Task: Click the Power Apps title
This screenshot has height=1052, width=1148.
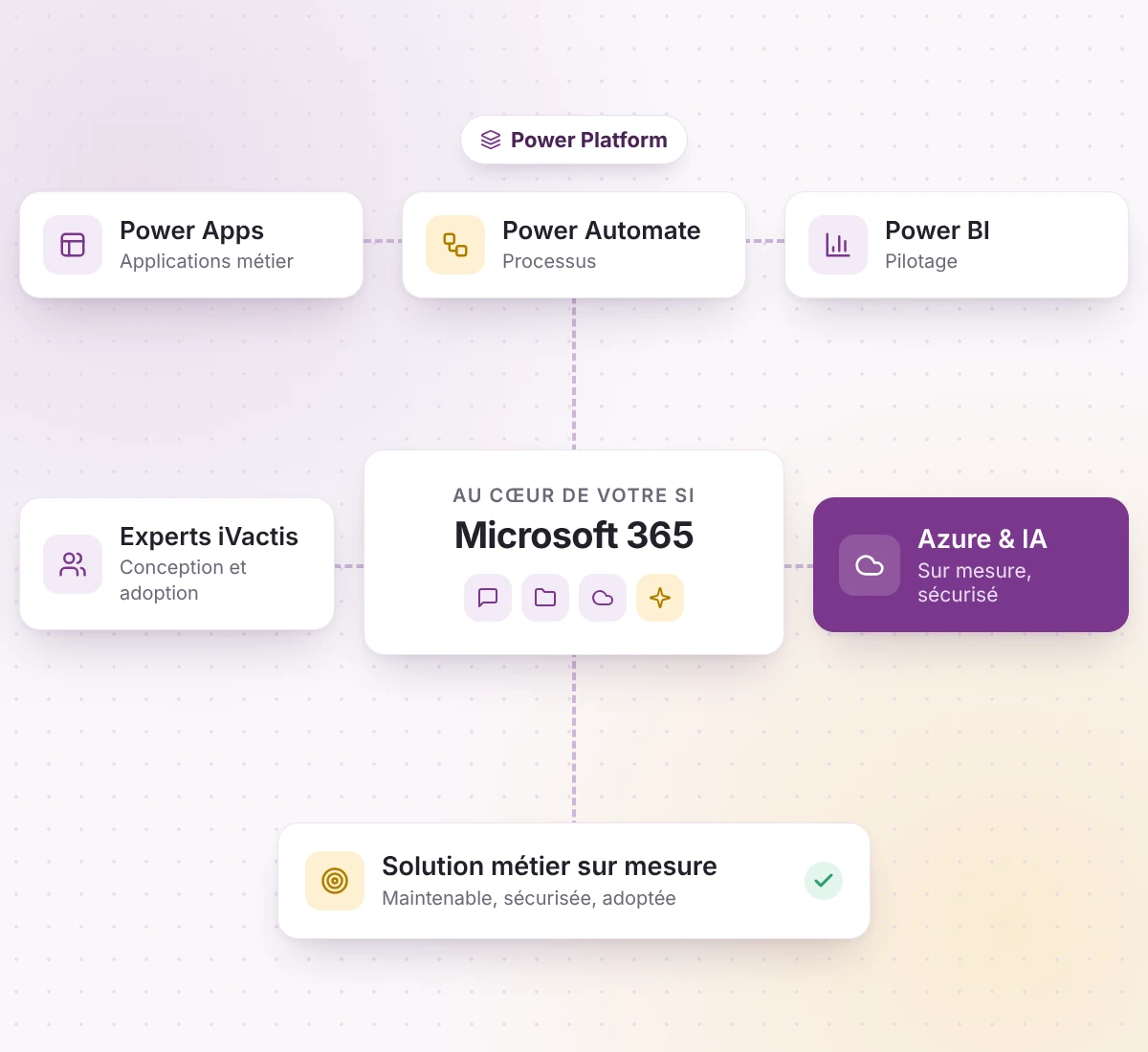Action: (x=191, y=230)
